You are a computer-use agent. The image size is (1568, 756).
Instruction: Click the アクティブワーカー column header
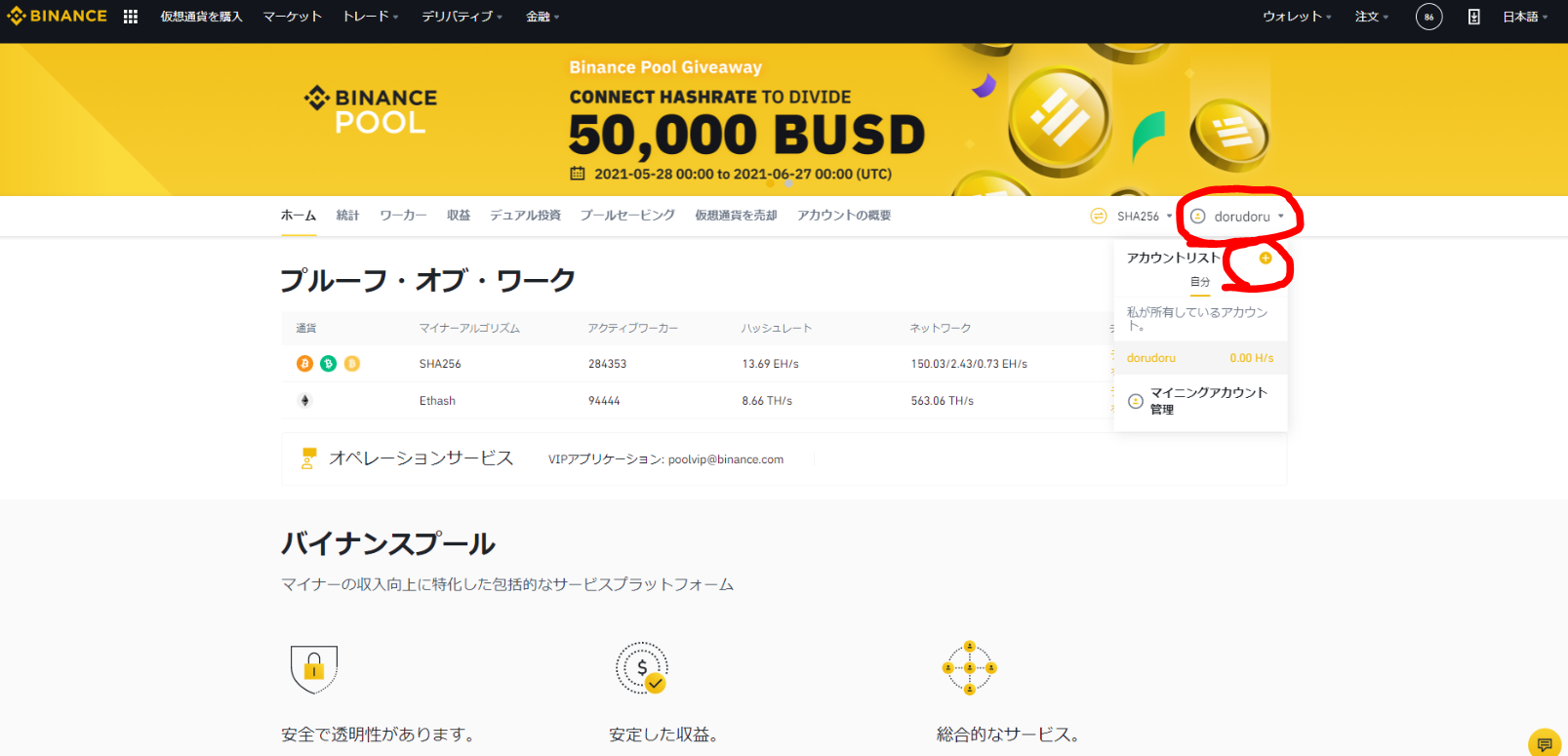pos(632,328)
